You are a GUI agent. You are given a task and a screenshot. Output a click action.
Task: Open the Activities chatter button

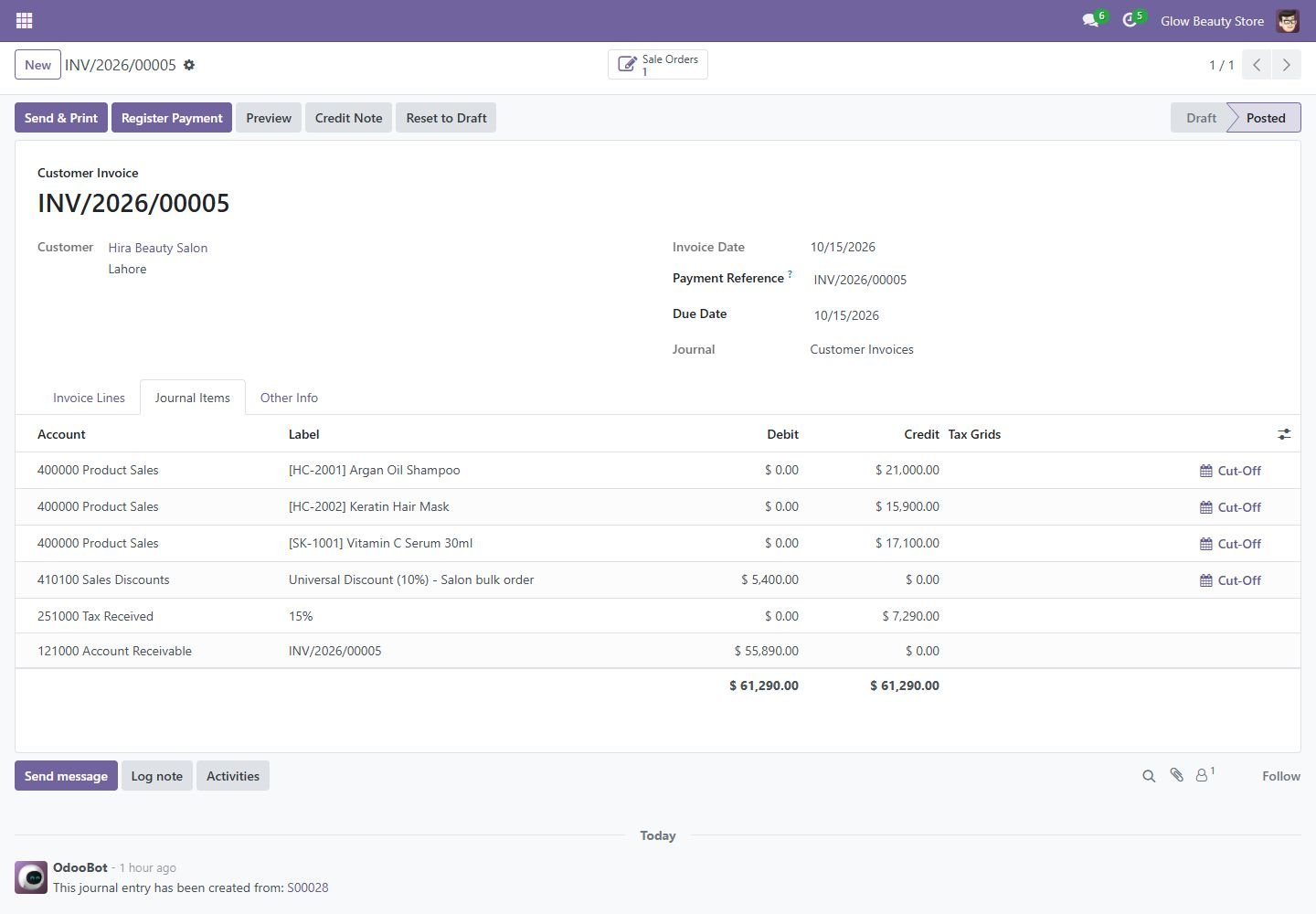[x=233, y=776]
